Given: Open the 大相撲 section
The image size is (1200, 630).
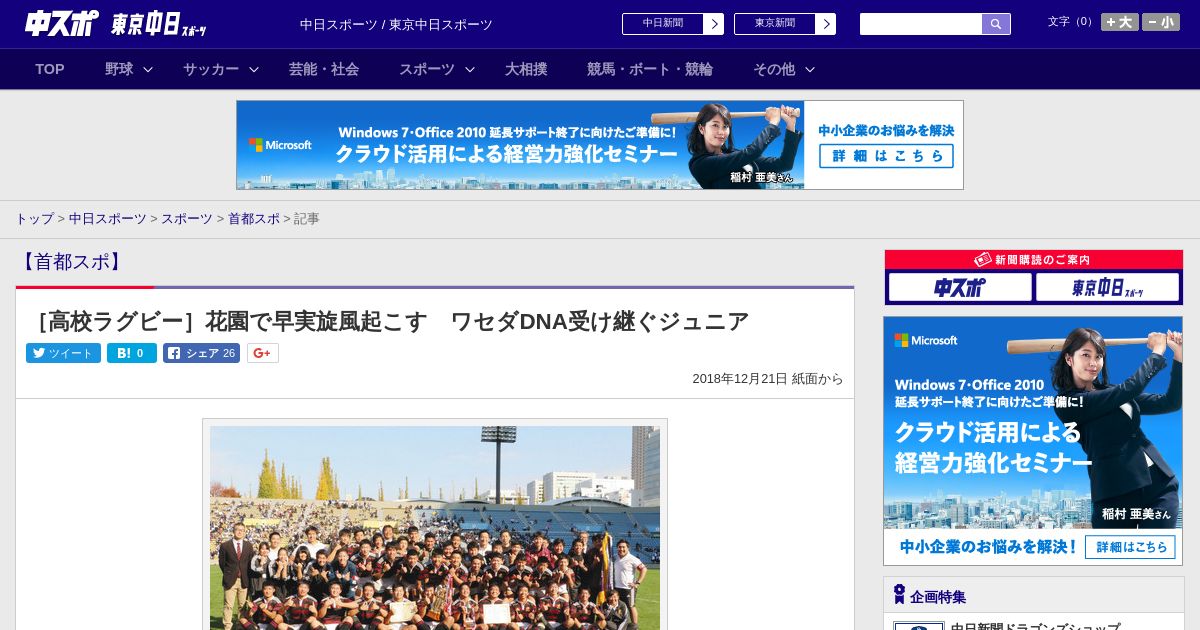Looking at the screenshot, I should 526,69.
